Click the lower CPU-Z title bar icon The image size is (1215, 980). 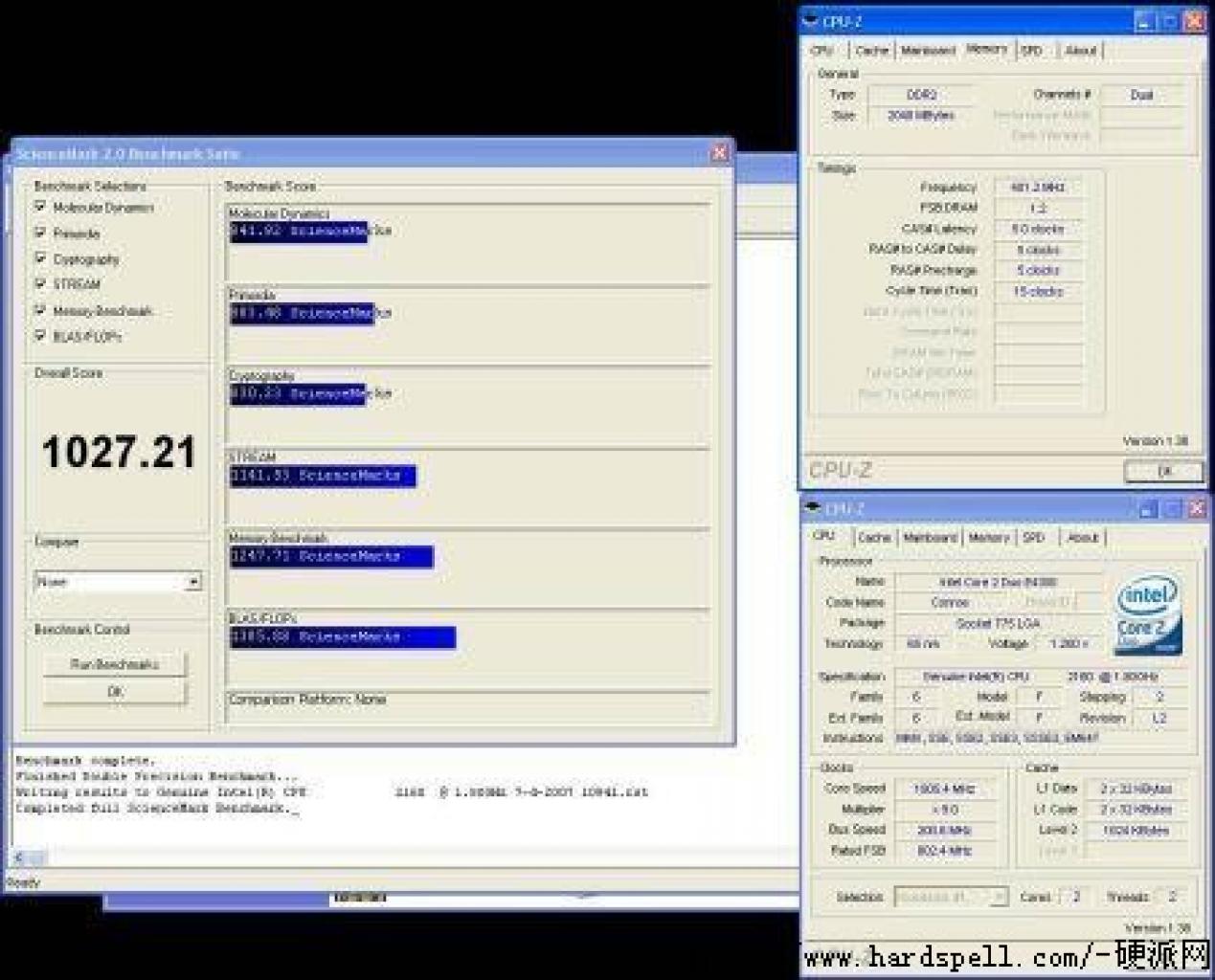tap(813, 507)
